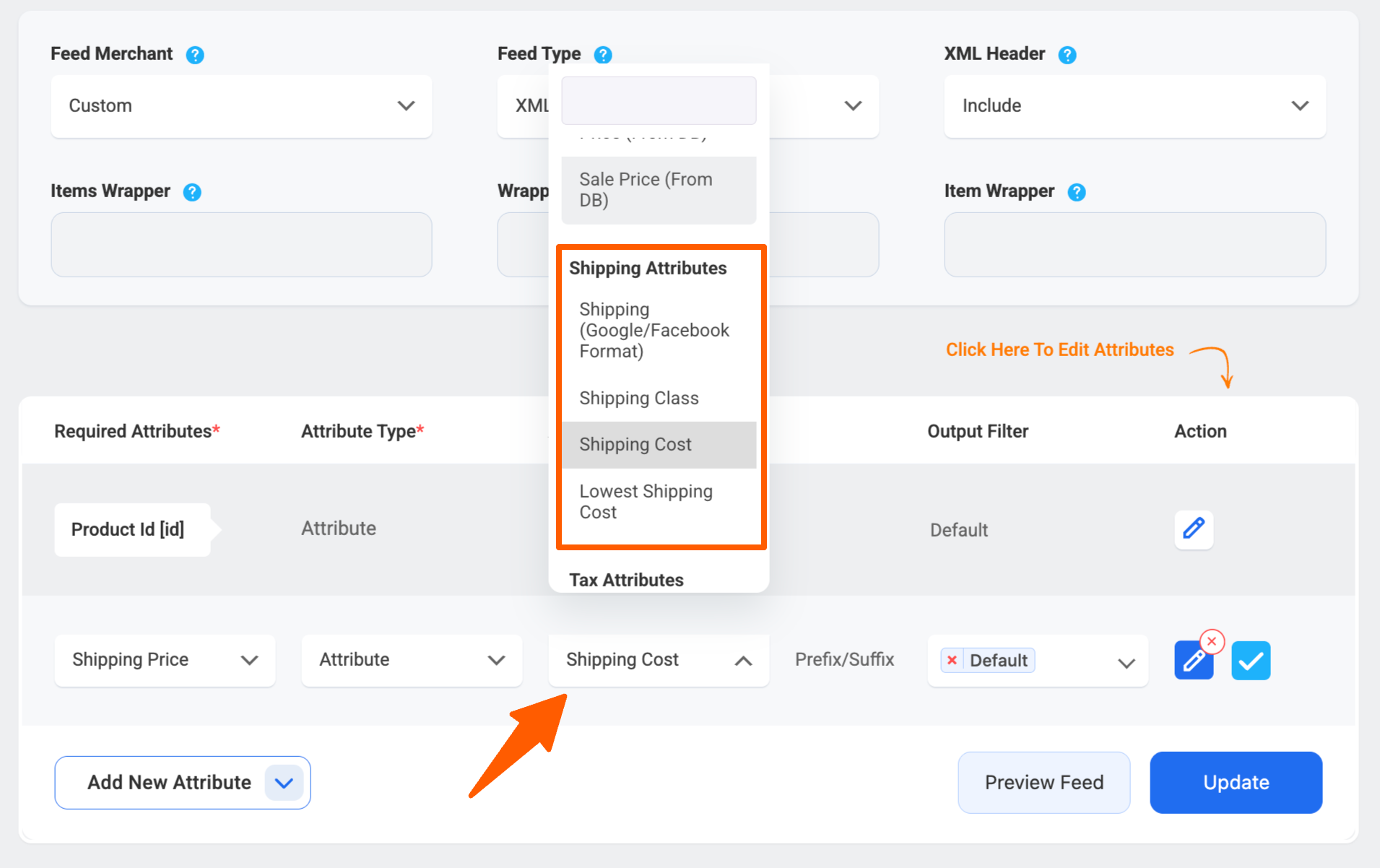Click the XML Header help icon
This screenshot has height=868, width=1380.
pyautogui.click(x=1067, y=55)
